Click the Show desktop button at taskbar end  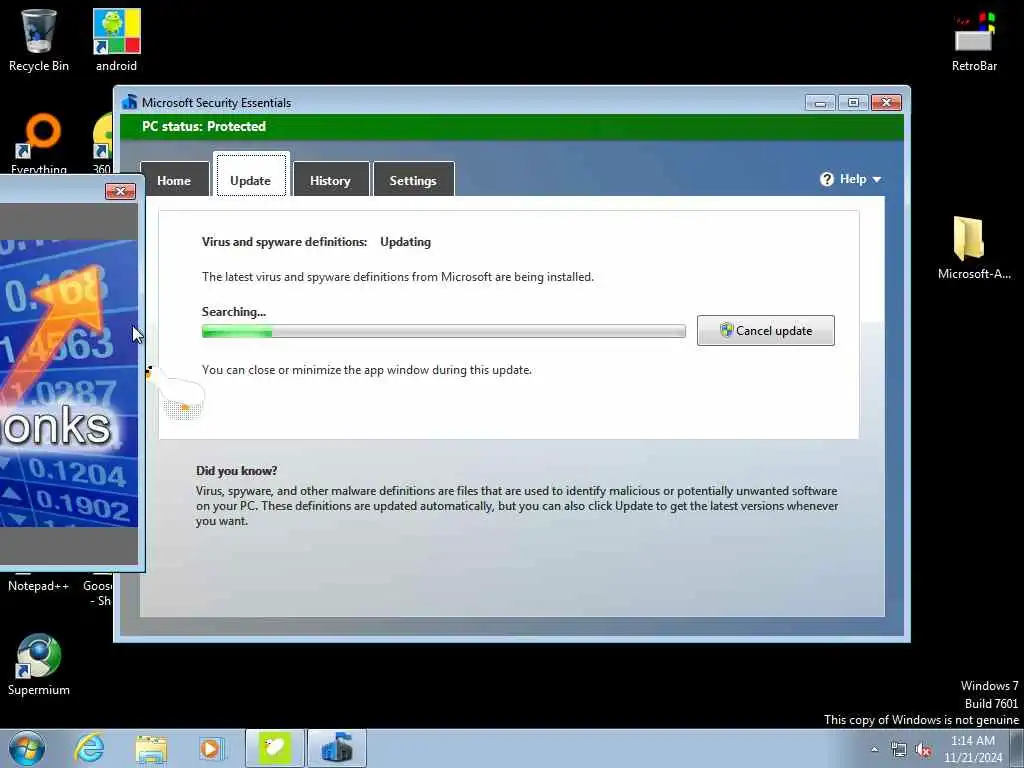click(1018, 748)
